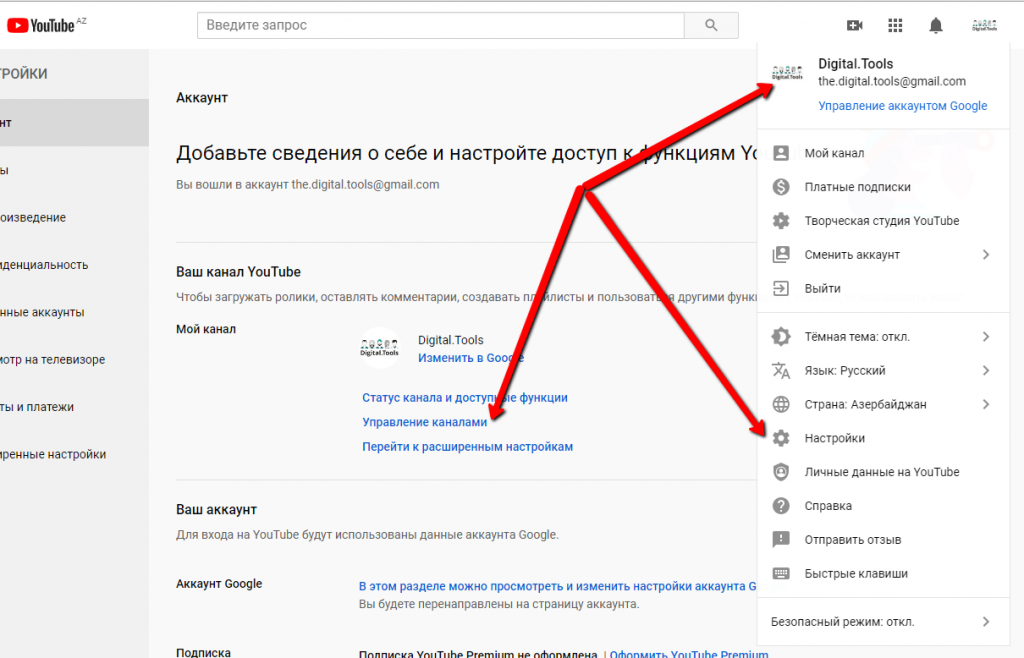Image resolution: width=1024 pixels, height=658 pixels.
Task: Click the search input field
Action: click(441, 25)
